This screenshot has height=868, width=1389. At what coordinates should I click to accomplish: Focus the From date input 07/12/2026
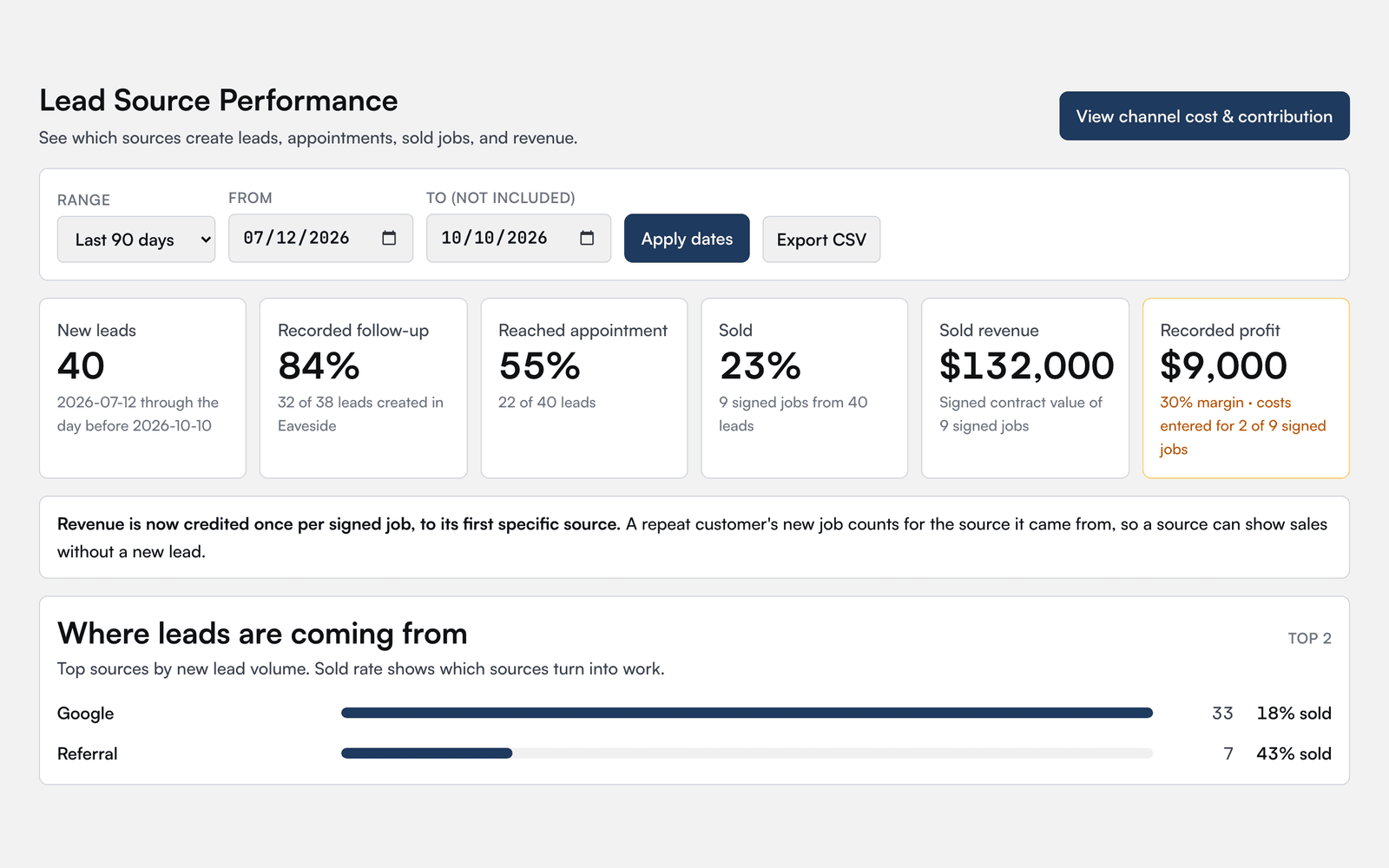pyautogui.click(x=320, y=238)
